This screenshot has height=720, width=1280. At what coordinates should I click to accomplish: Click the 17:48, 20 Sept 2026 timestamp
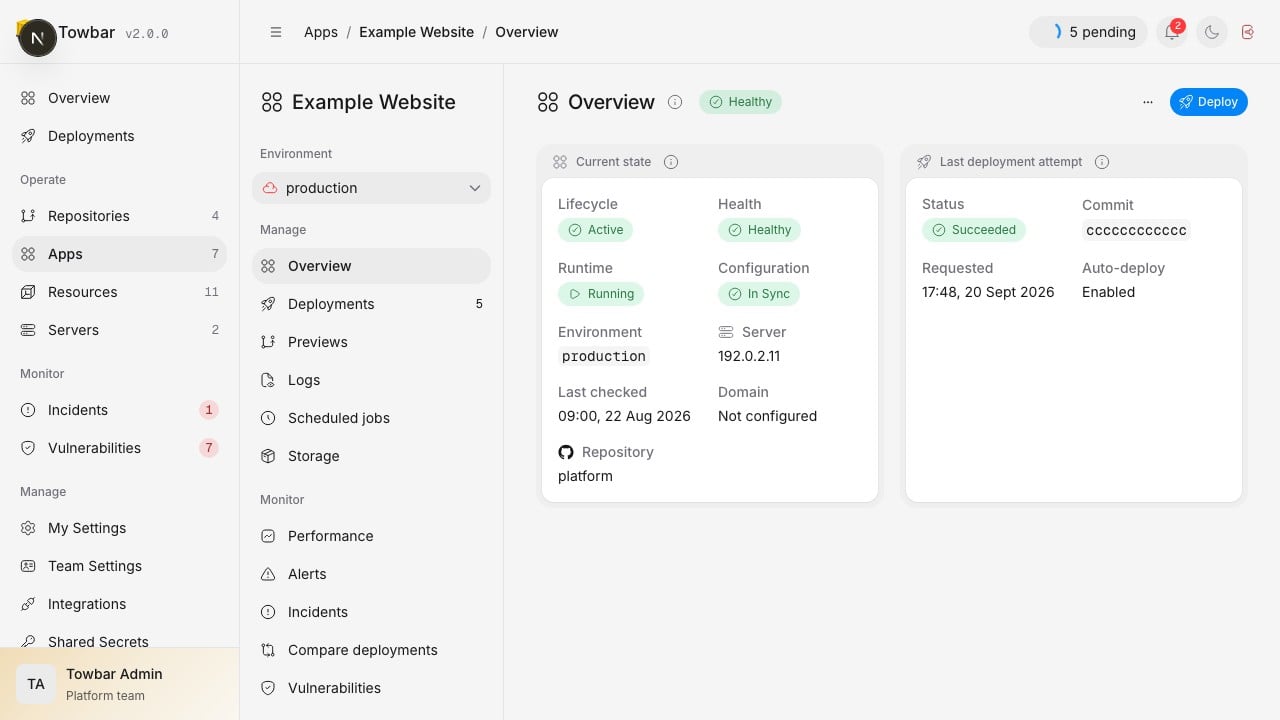[988, 292]
